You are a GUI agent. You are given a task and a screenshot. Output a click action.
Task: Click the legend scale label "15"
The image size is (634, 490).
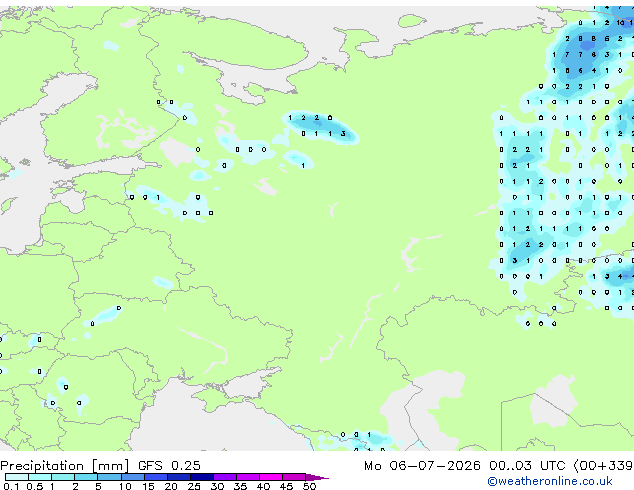tap(148, 486)
